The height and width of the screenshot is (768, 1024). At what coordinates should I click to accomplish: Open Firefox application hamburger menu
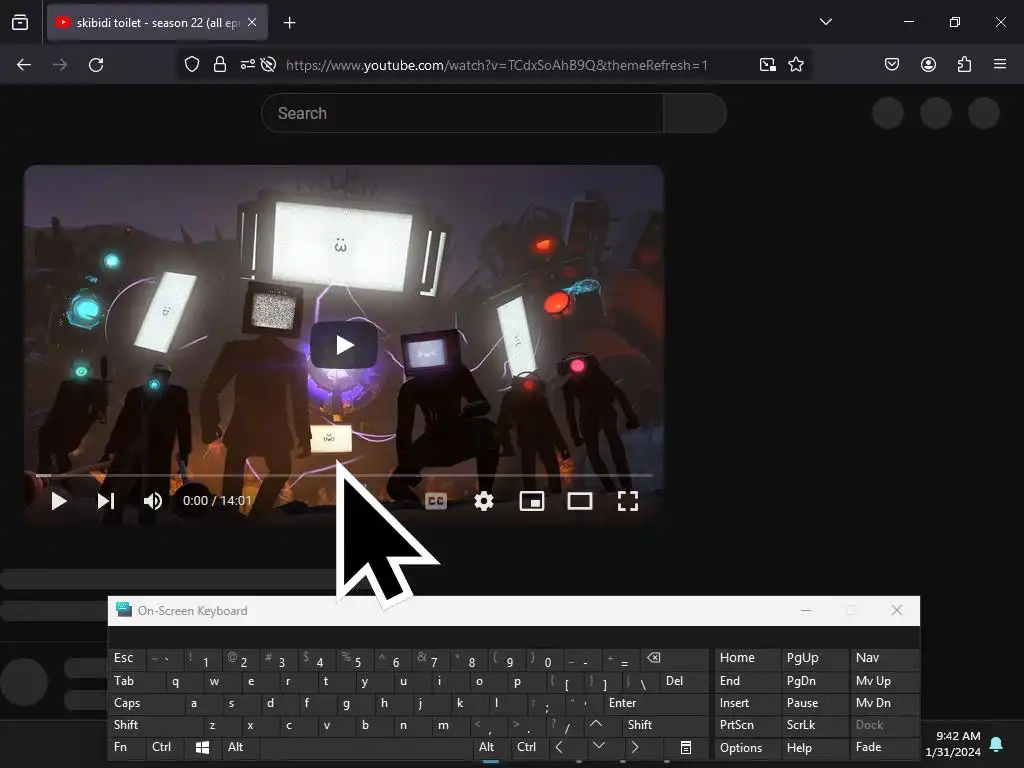999,64
